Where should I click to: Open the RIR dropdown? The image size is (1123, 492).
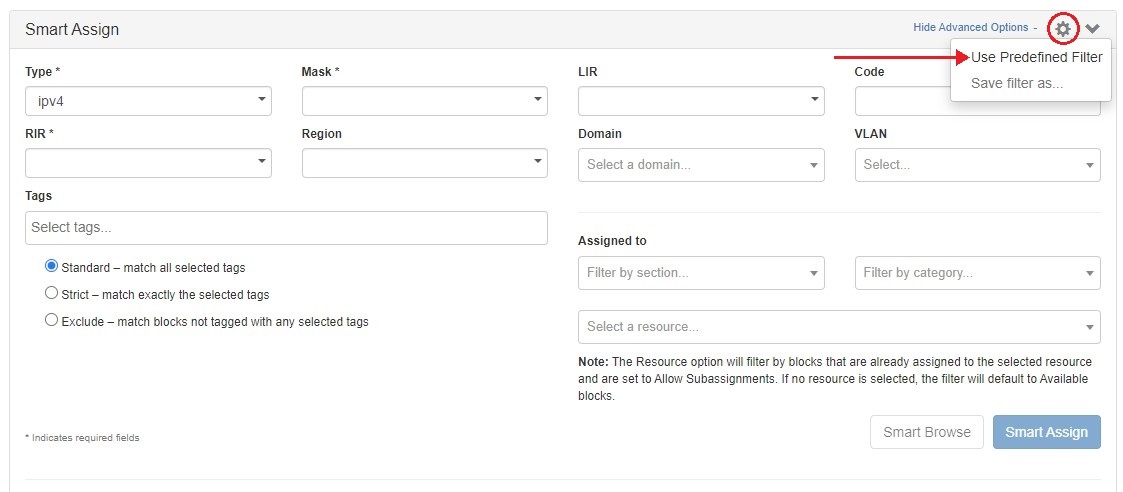point(148,163)
